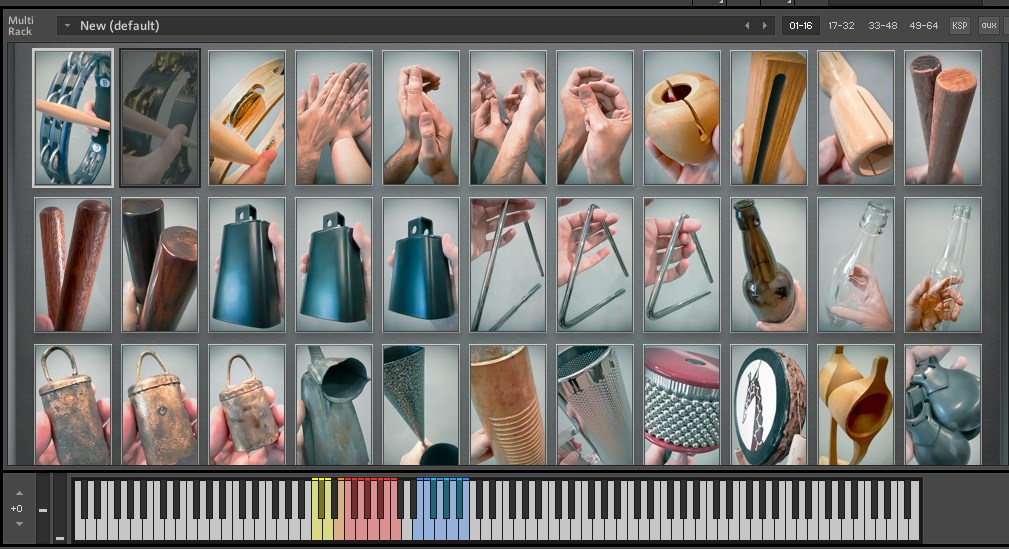Choose the smallest rusty hand bell
This screenshot has width=1009, height=549.
click(247, 405)
